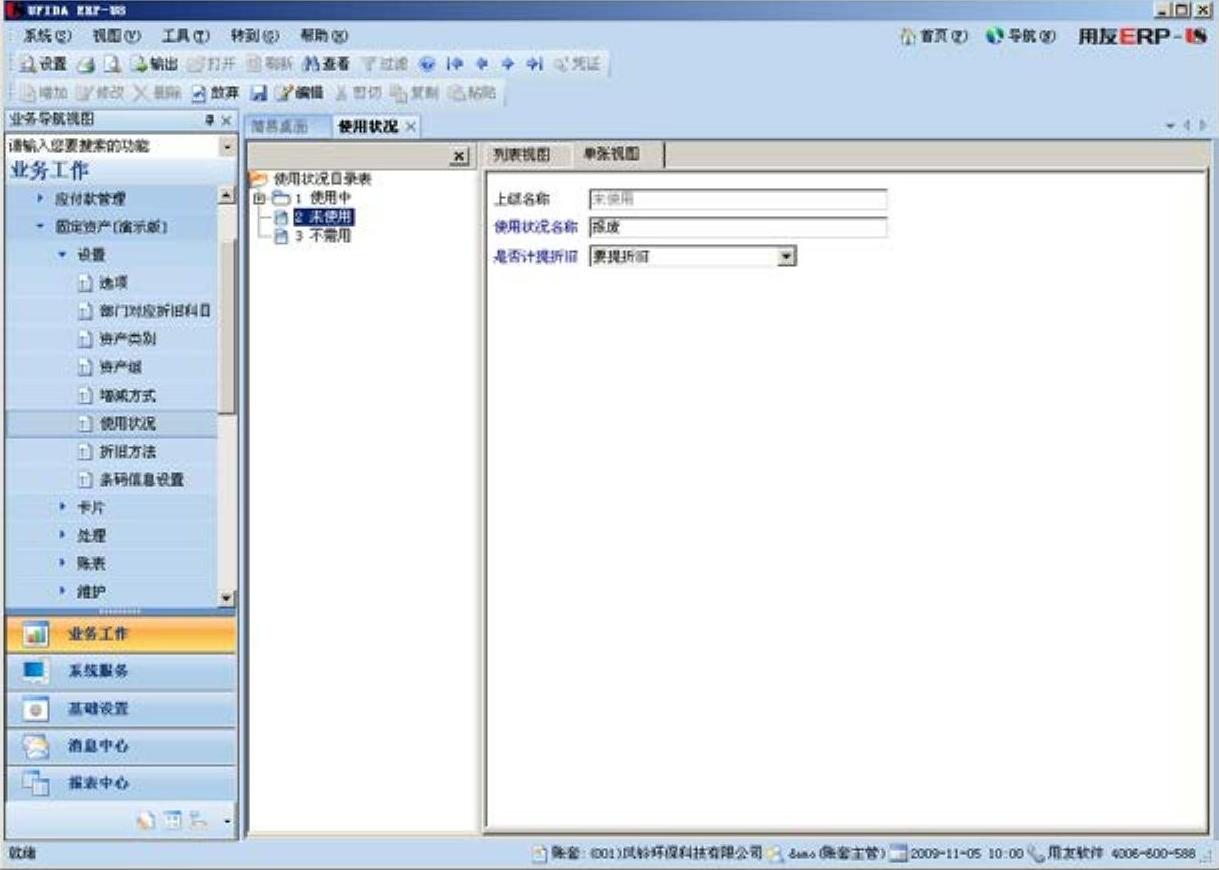Close the 业务导航视图 panel
The height and width of the screenshot is (870, 1219).
(x=227, y=119)
